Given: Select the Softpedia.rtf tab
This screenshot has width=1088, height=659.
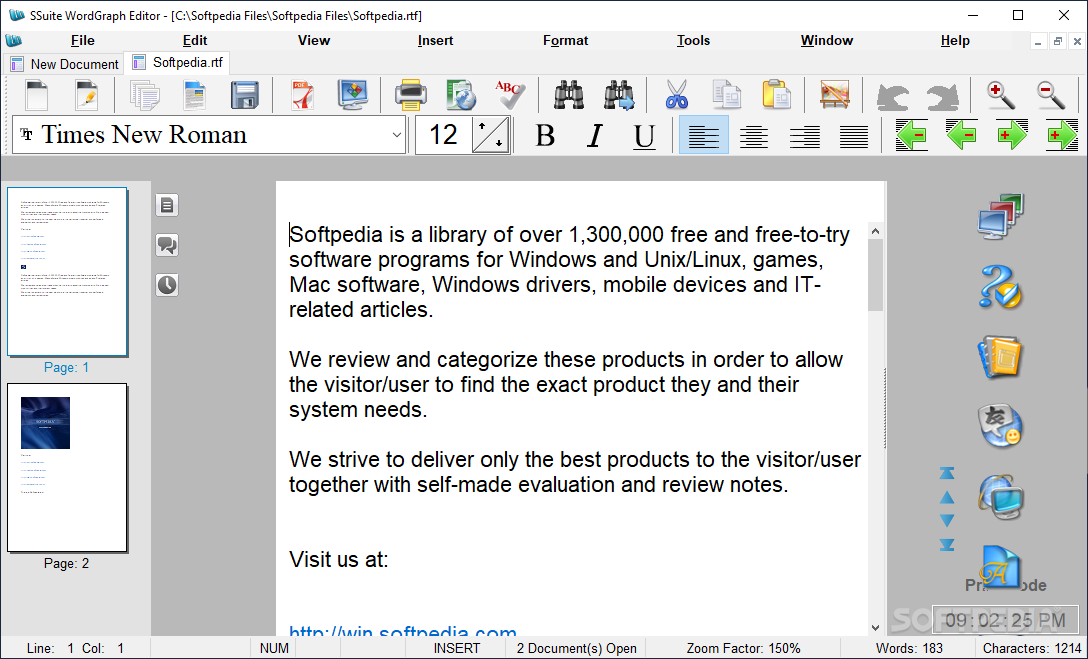Looking at the screenshot, I should coord(177,62).
